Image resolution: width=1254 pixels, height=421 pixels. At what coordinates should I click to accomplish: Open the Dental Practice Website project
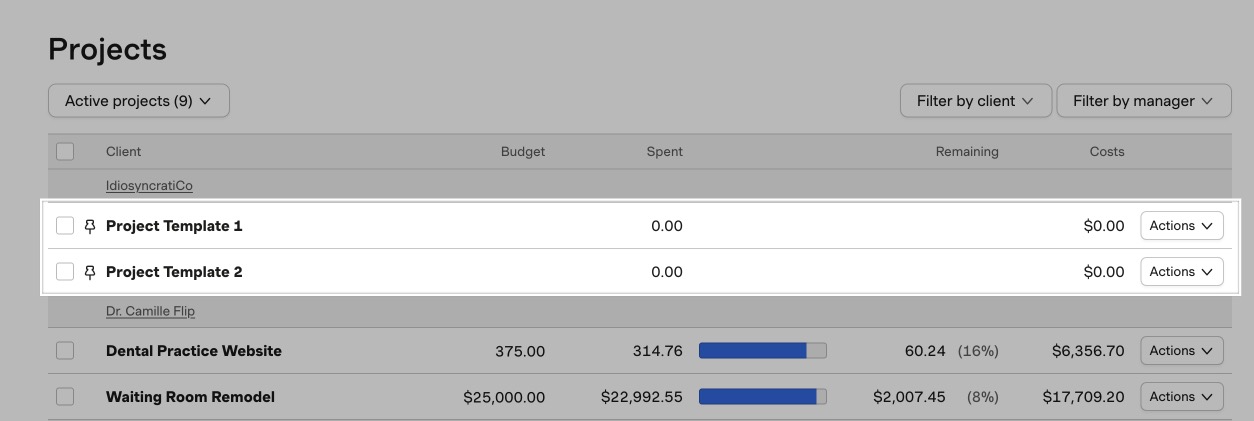click(194, 351)
